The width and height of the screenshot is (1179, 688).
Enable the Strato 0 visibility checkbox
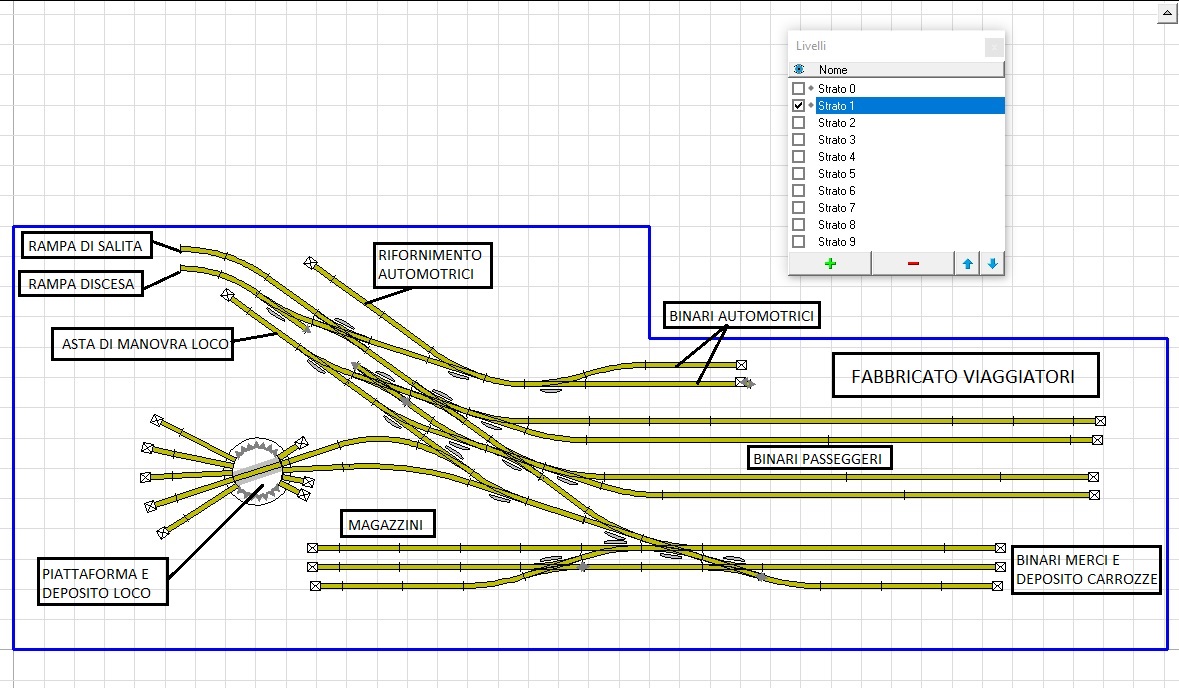(798, 89)
